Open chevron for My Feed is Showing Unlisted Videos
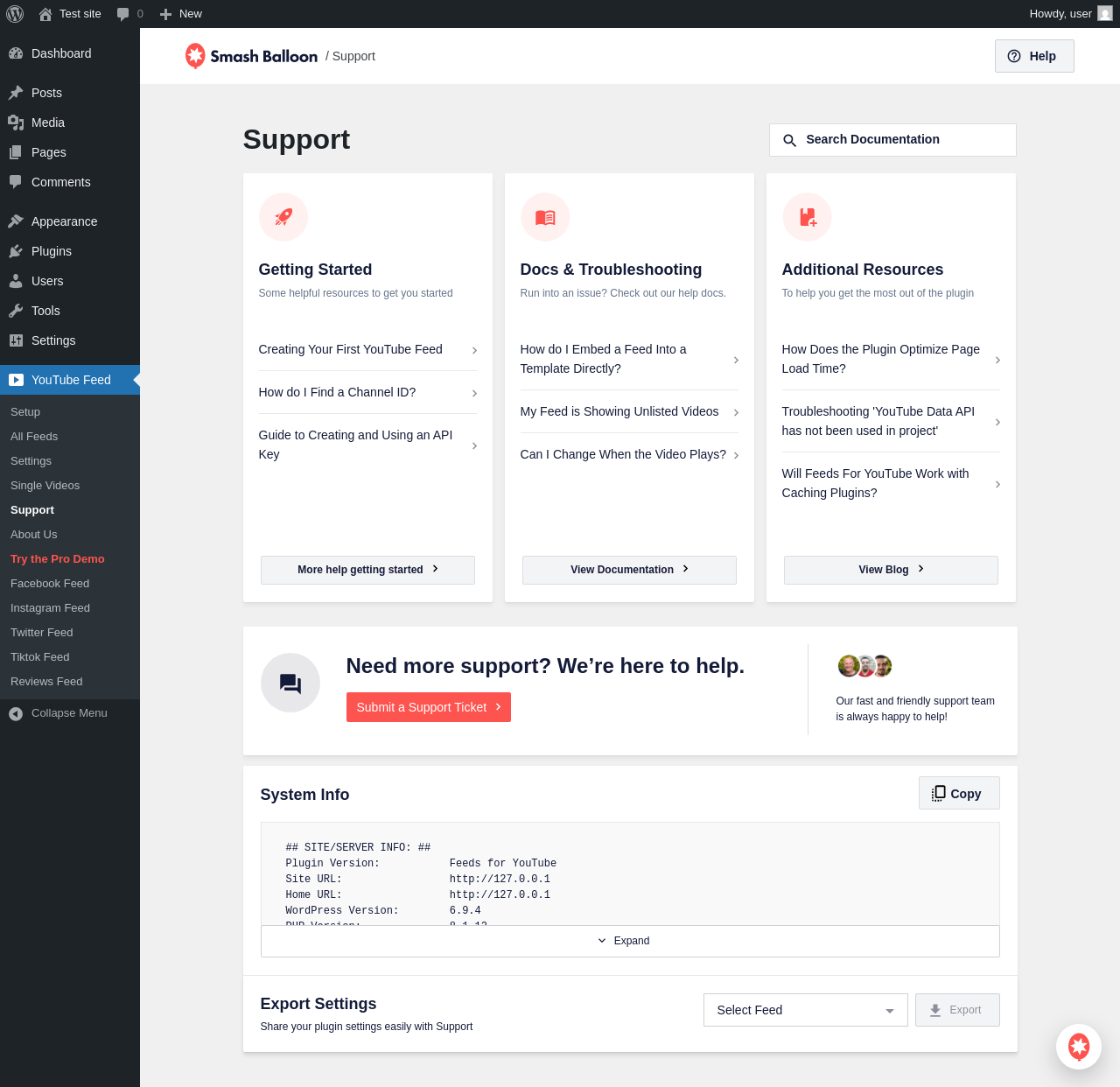1120x1087 pixels. click(736, 412)
